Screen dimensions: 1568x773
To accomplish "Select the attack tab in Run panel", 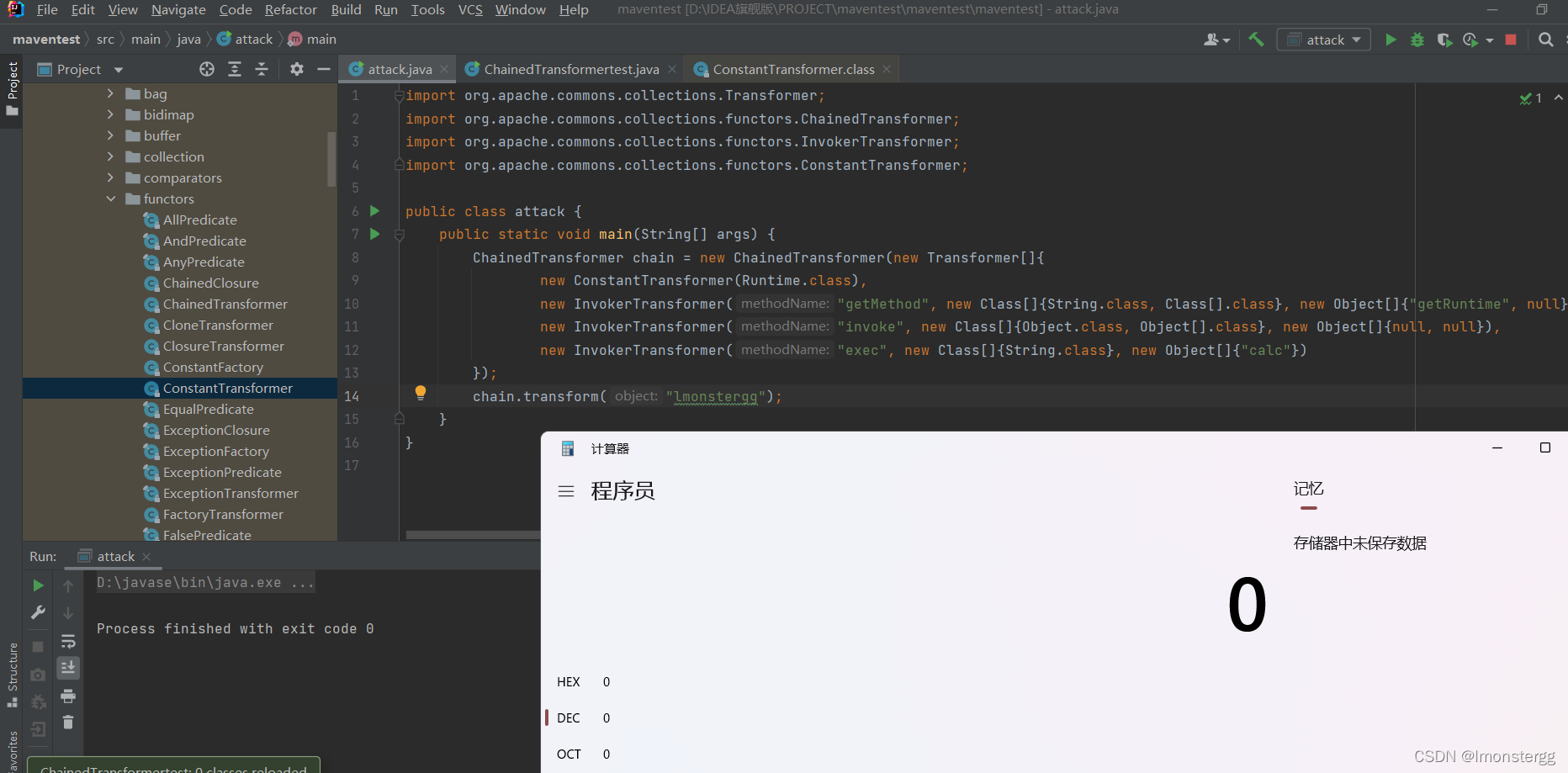I will (x=115, y=557).
